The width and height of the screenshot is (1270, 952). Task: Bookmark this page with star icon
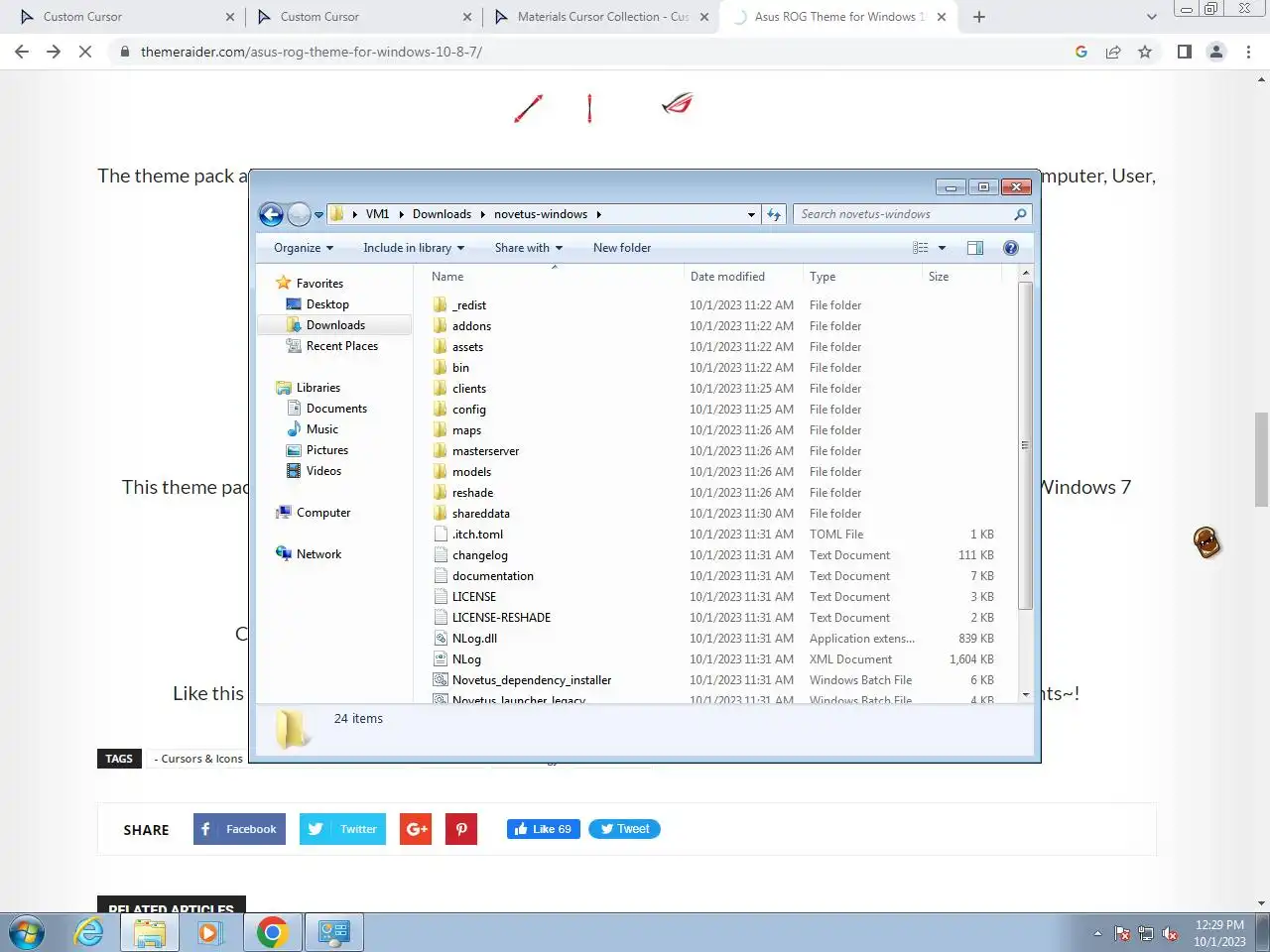click(1145, 52)
